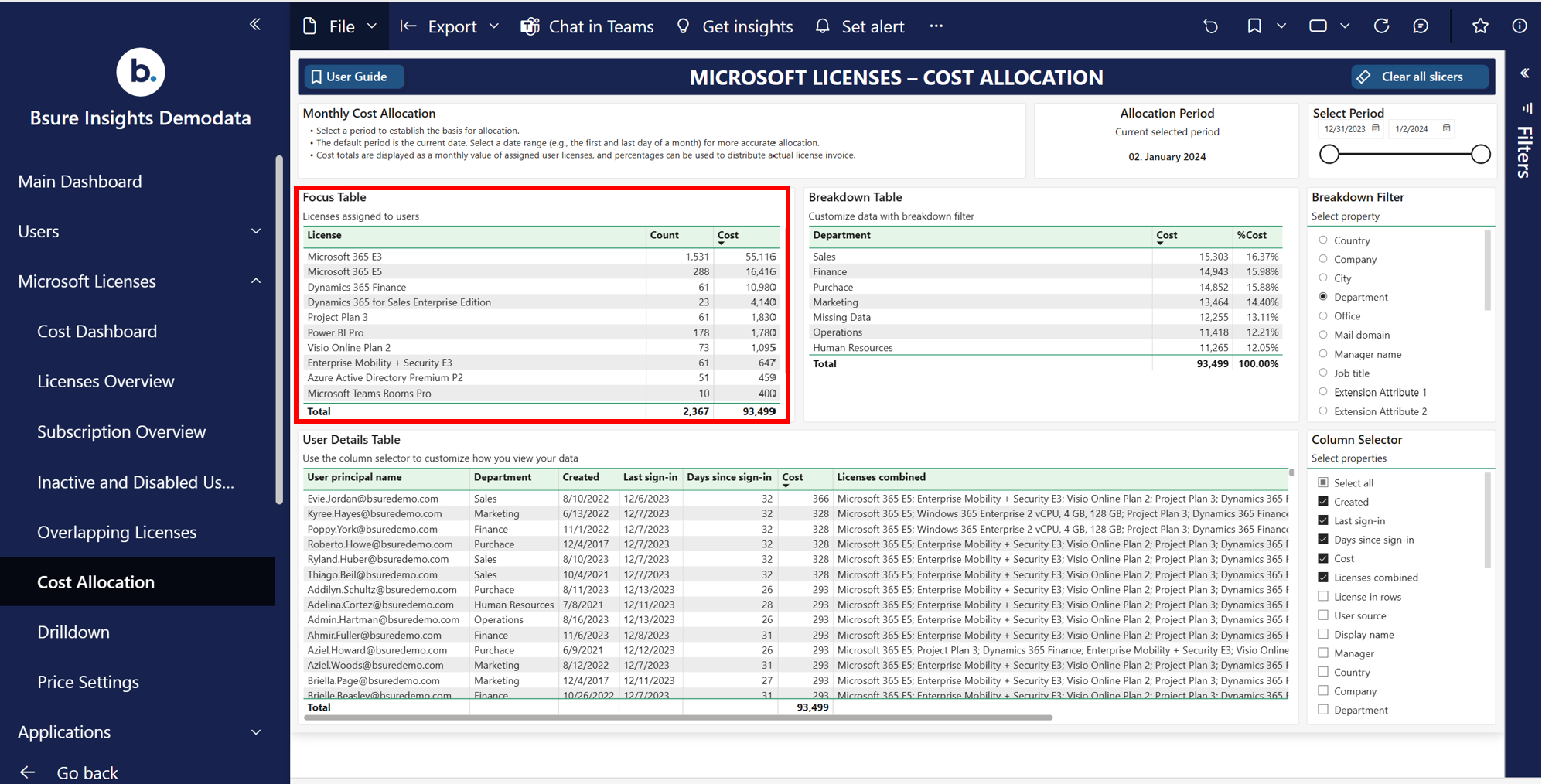Open the User Guide button
Screen dimensions: 1542x784
tap(350, 77)
